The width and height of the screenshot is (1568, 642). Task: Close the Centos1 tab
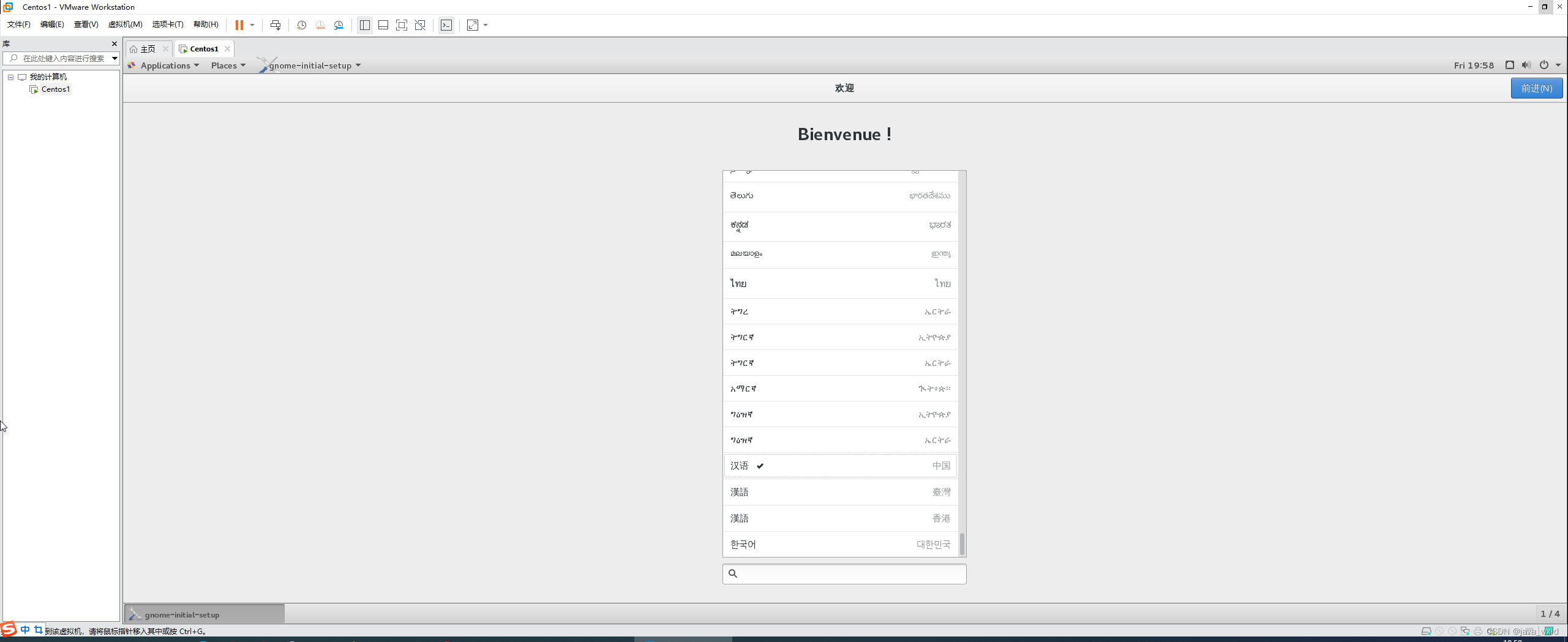click(x=227, y=49)
